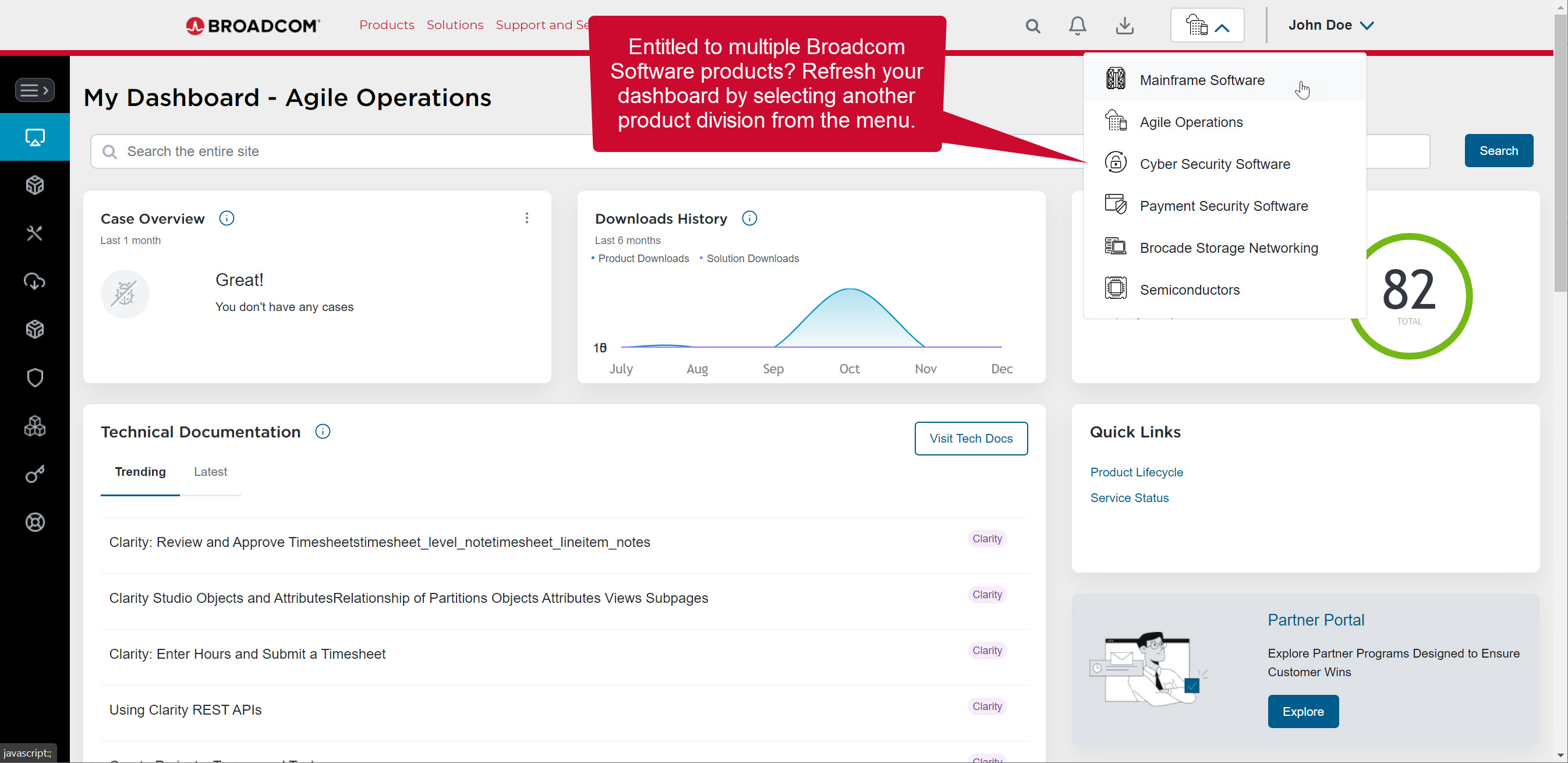Click the cloud download sidebar icon

35,281
